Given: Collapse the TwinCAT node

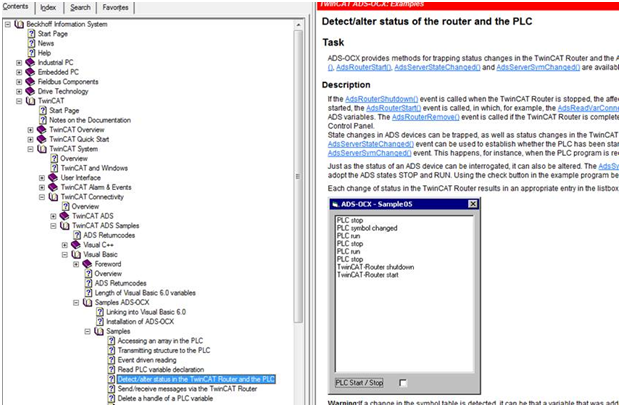Looking at the screenshot, I should 19,101.
